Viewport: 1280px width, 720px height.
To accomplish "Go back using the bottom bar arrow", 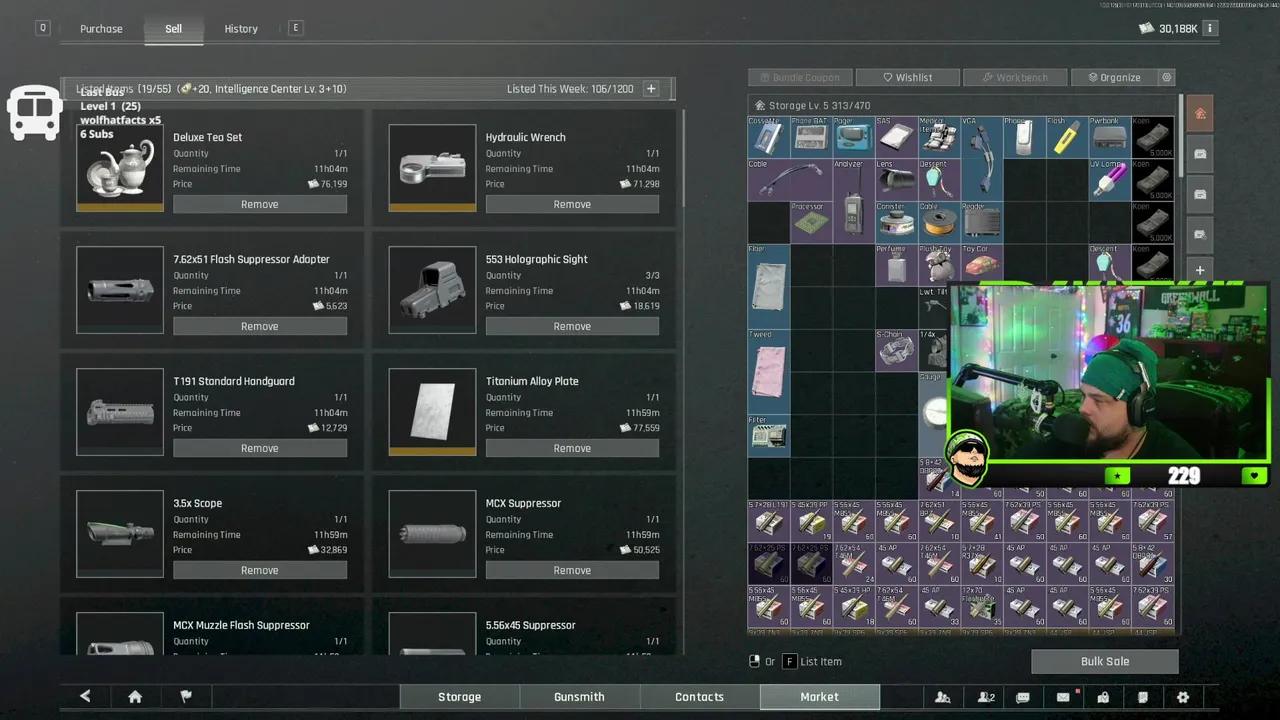I will pos(85,697).
